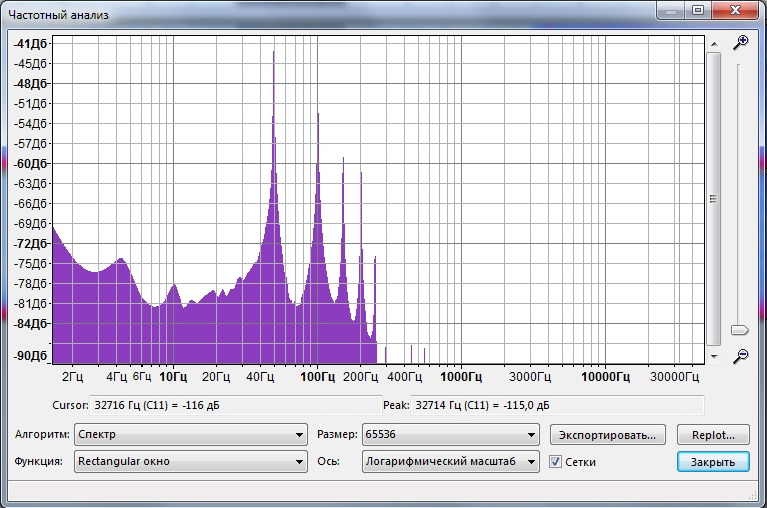
Task: Open the Алгоритм dropdown showing Спектр
Action: coord(190,435)
